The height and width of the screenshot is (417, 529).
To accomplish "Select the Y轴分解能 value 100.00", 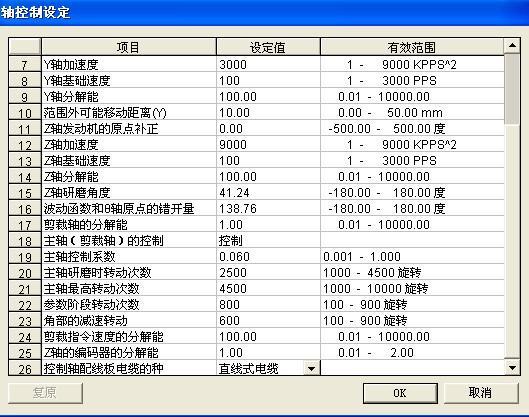I will click(268, 96).
